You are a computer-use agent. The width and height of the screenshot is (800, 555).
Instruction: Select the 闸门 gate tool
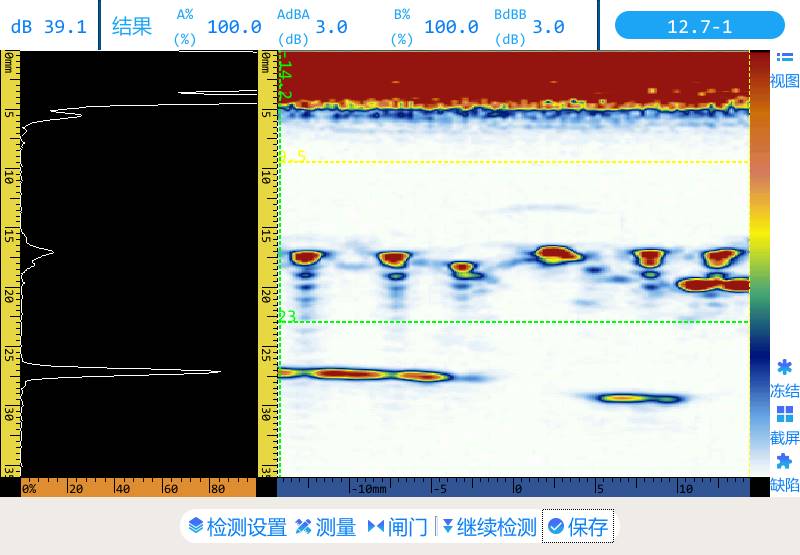(x=397, y=527)
